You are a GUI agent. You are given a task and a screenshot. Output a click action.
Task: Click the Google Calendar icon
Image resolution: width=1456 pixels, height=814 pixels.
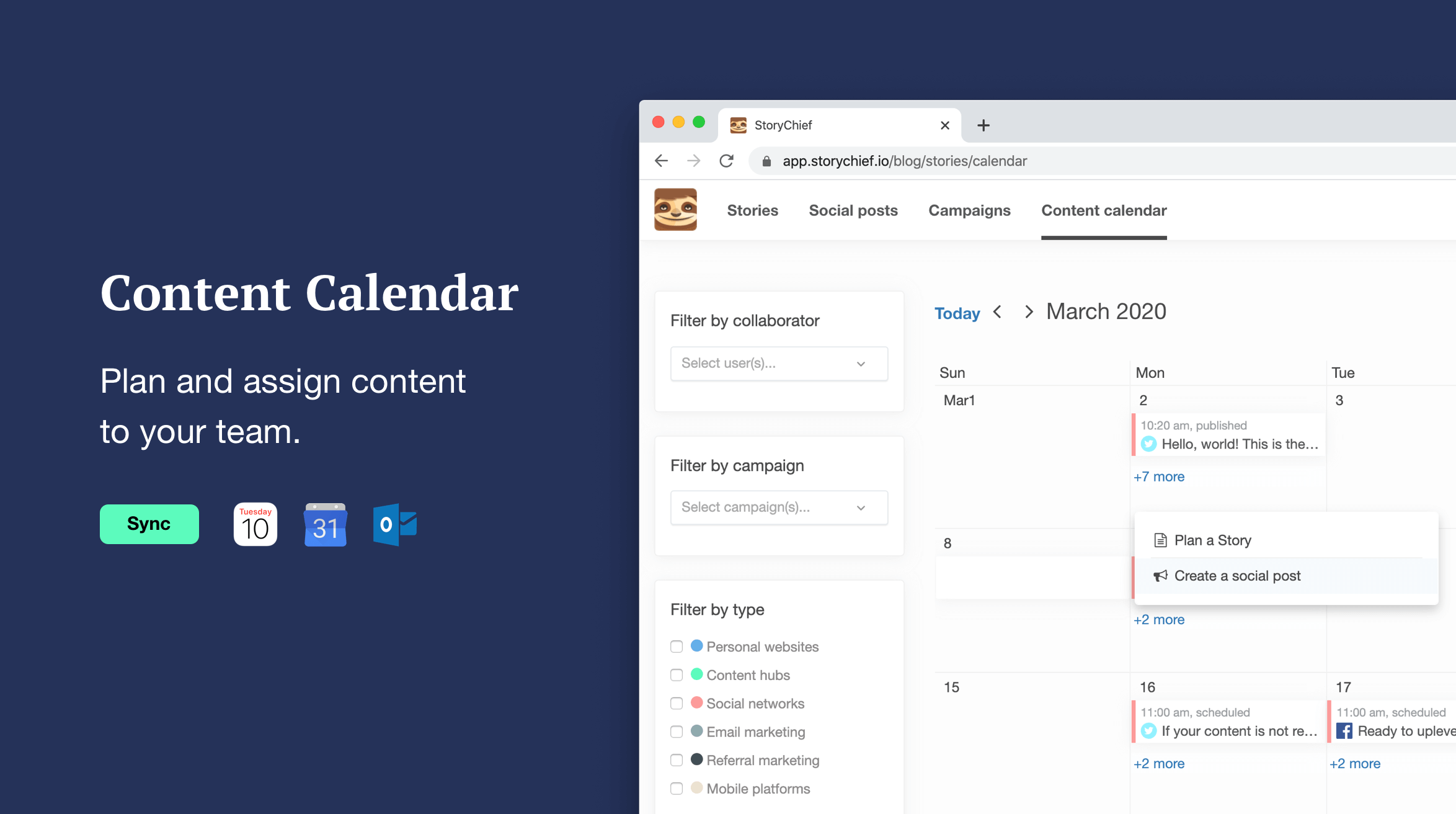click(x=325, y=522)
